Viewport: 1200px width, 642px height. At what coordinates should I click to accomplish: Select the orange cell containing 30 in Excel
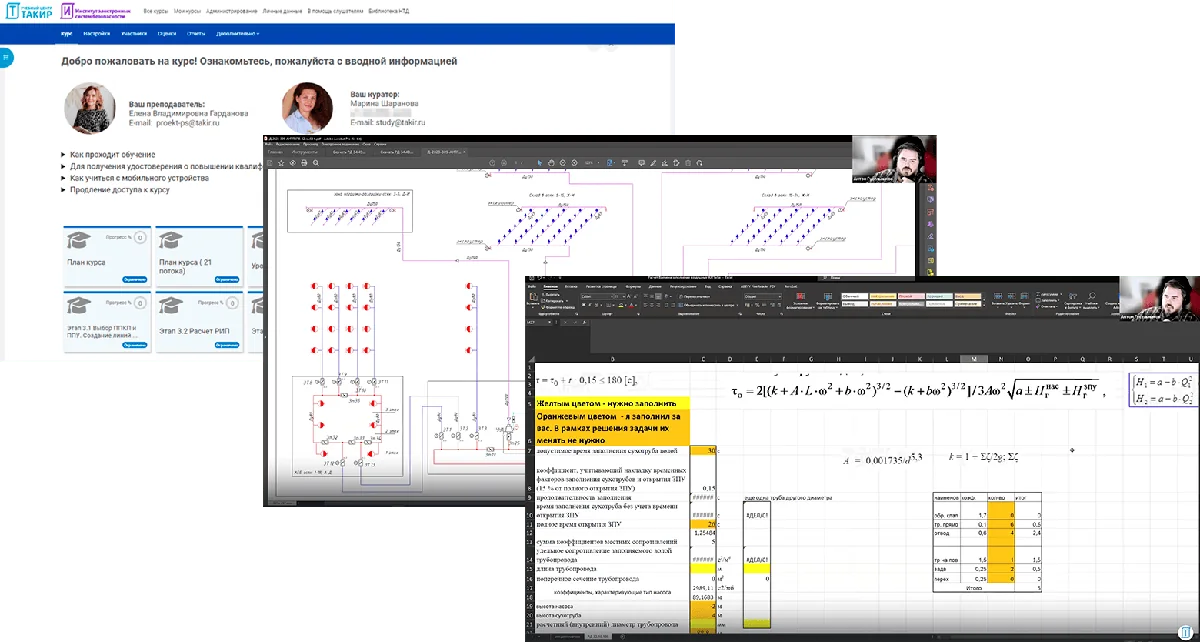point(702,451)
